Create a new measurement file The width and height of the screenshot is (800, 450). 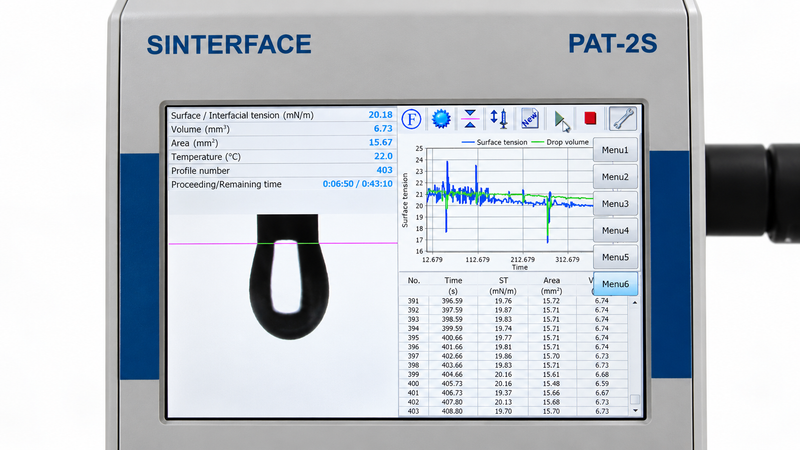(530, 119)
